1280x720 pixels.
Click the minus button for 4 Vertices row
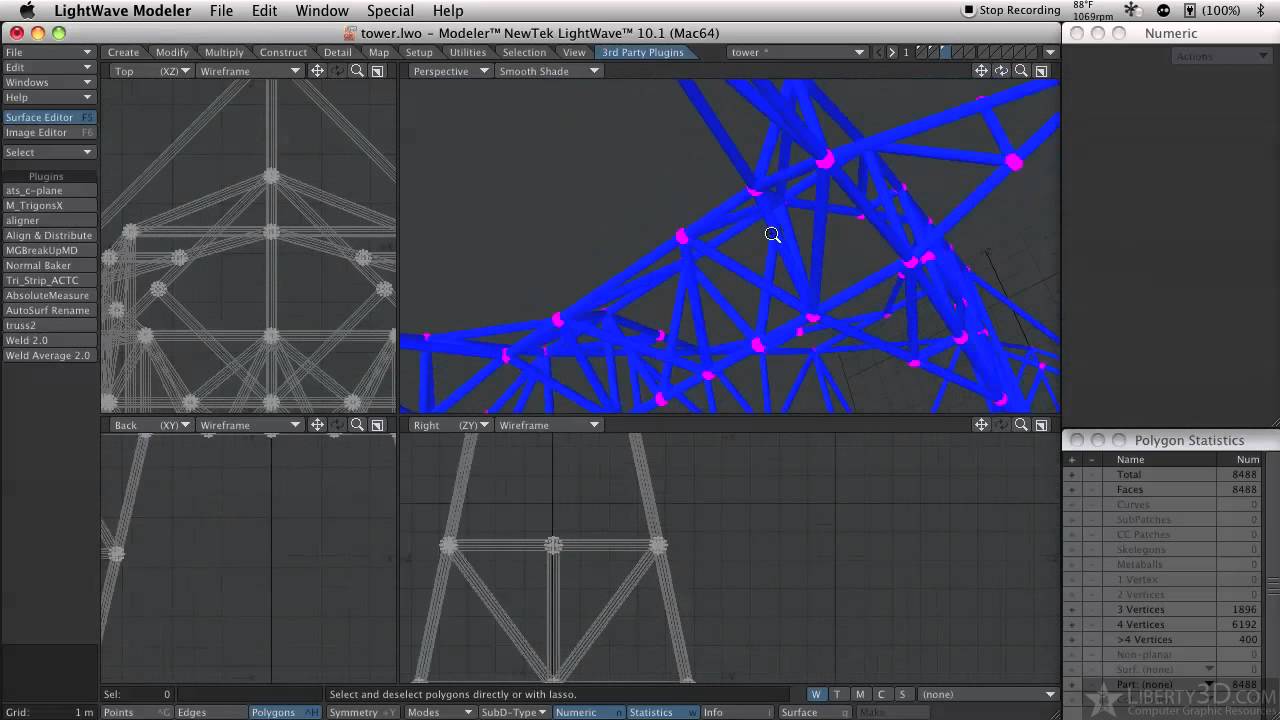coord(1091,625)
